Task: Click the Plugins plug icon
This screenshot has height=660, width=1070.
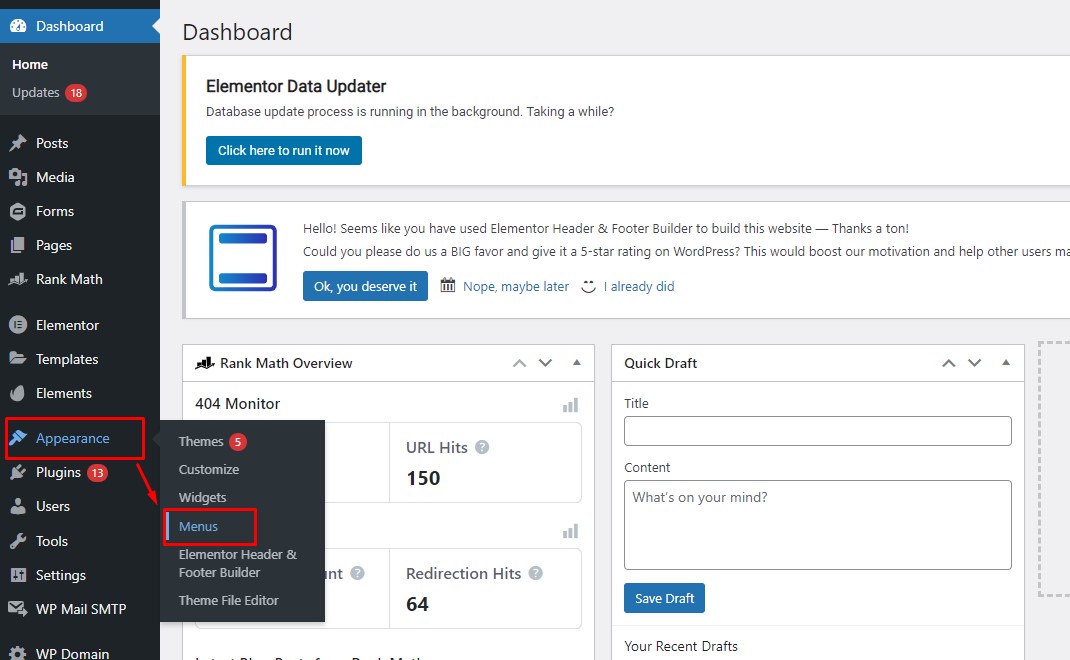Action: pyautogui.click(x=18, y=472)
